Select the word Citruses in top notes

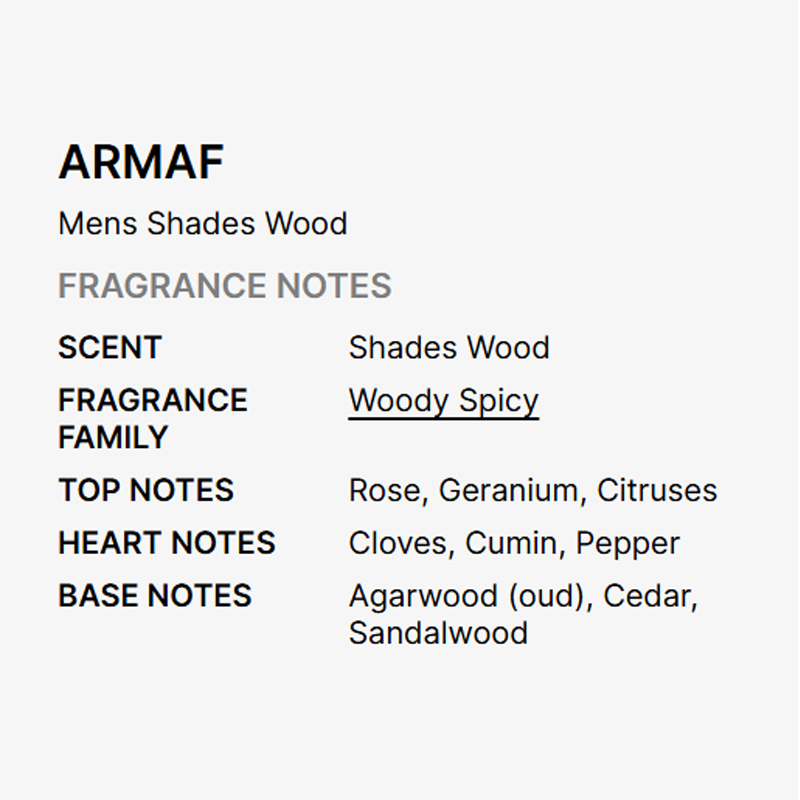tap(657, 490)
